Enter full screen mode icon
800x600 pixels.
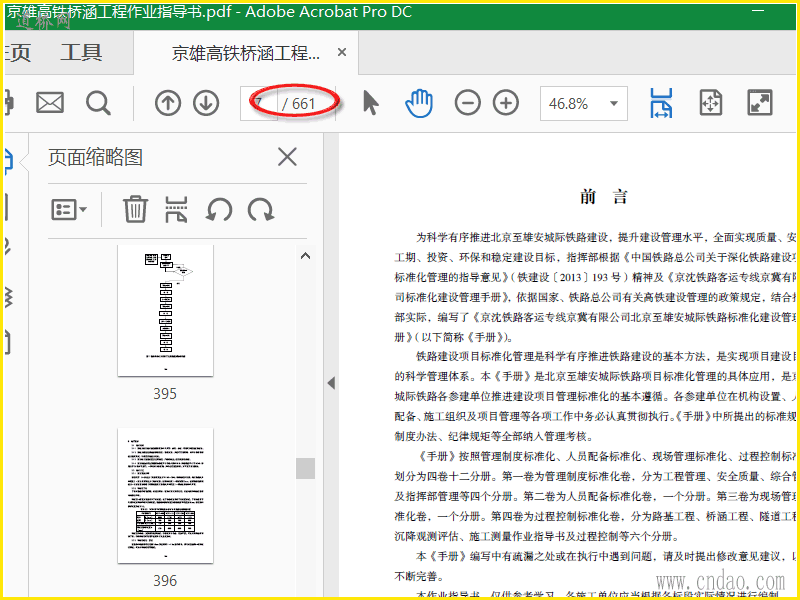(x=760, y=103)
